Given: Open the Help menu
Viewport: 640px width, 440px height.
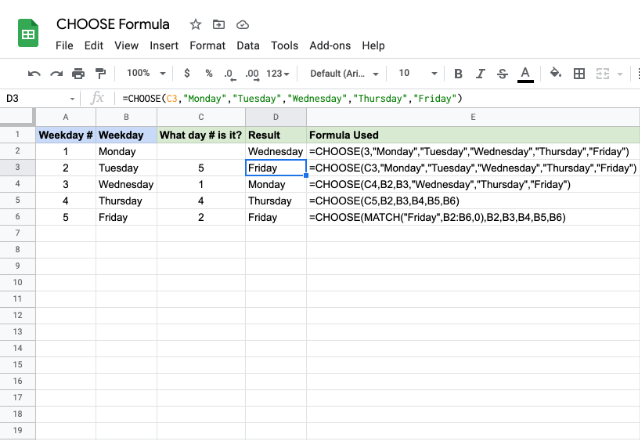Looking at the screenshot, I should pyautogui.click(x=373, y=46).
